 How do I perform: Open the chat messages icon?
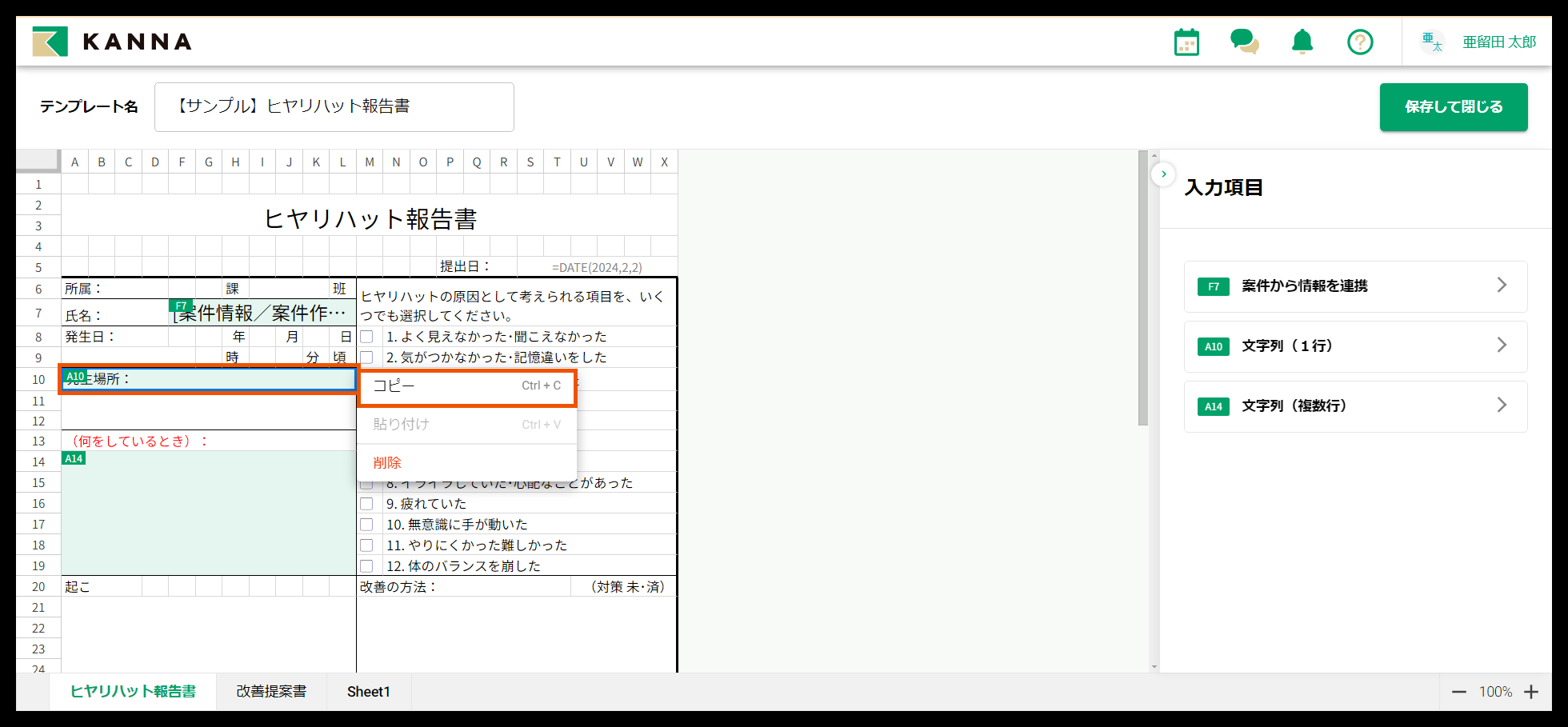1245,42
